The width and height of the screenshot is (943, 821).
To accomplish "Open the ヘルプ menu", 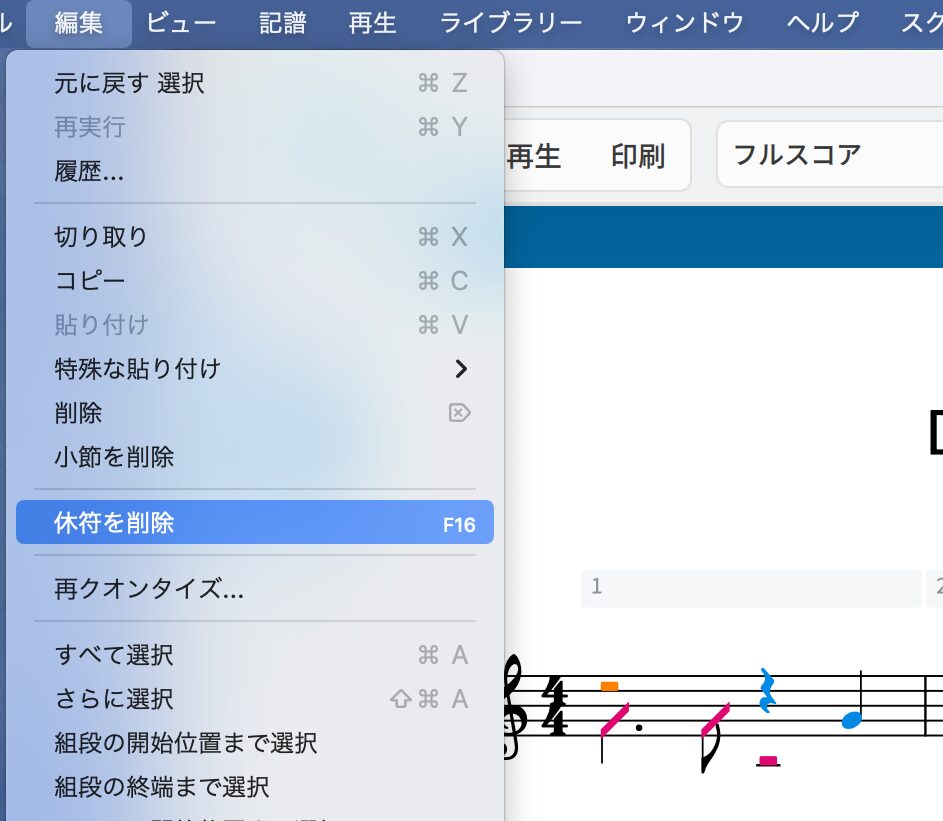I will (x=822, y=23).
